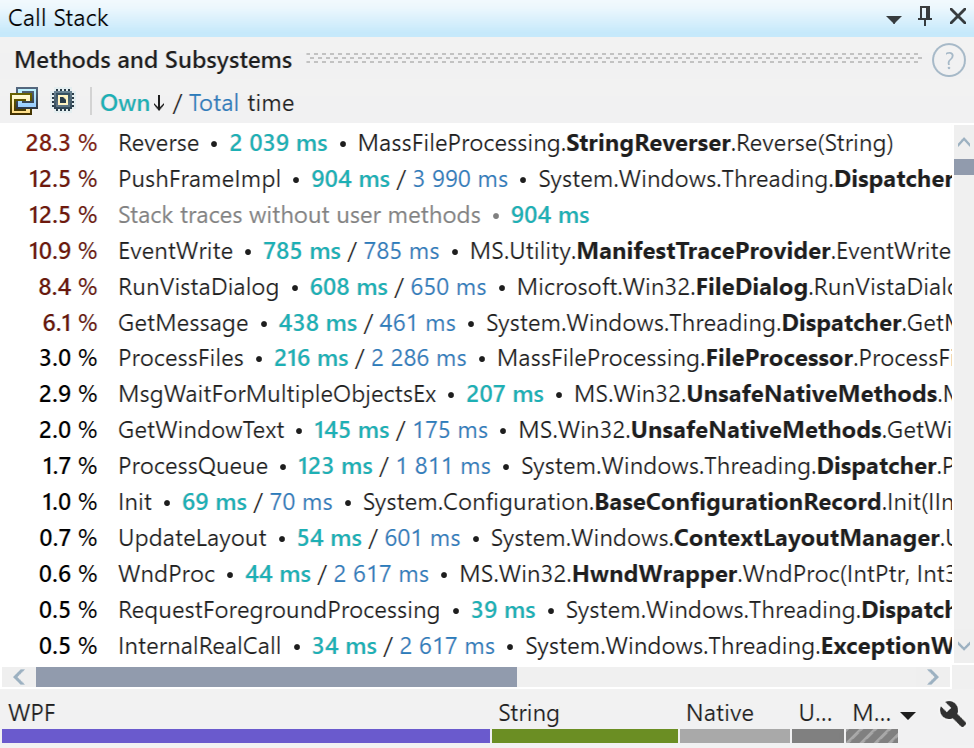This screenshot has height=748, width=974.
Task: Expand the subsystems dropdown arrow near the wrench
Action: [x=908, y=715]
